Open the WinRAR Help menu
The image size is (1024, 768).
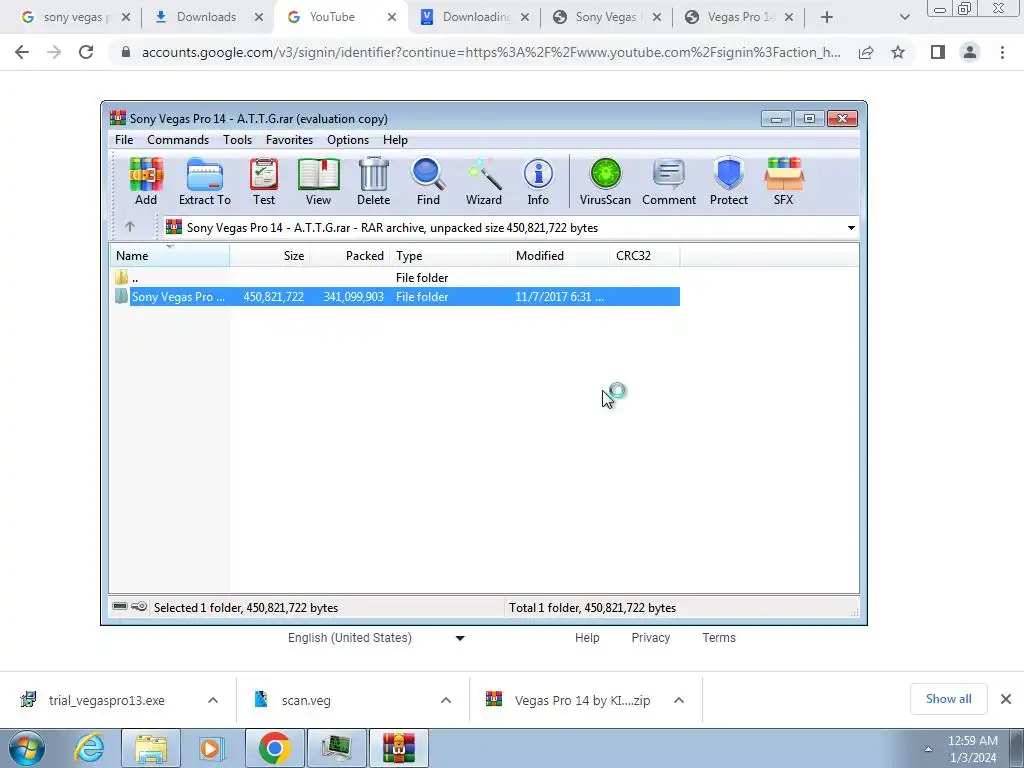pos(395,140)
